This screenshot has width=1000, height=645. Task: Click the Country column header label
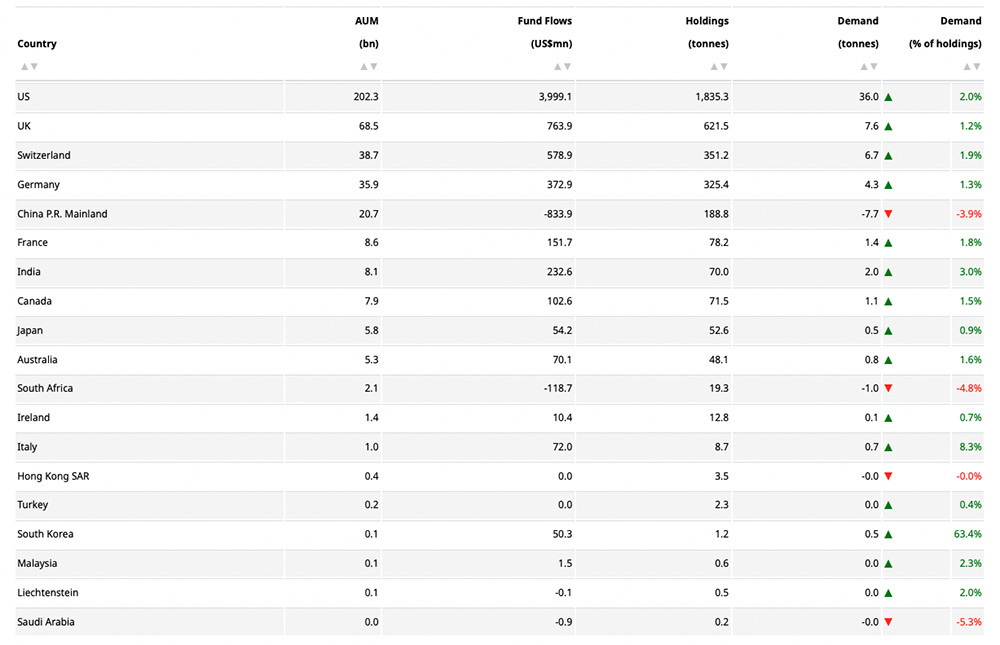pyautogui.click(x=37, y=44)
